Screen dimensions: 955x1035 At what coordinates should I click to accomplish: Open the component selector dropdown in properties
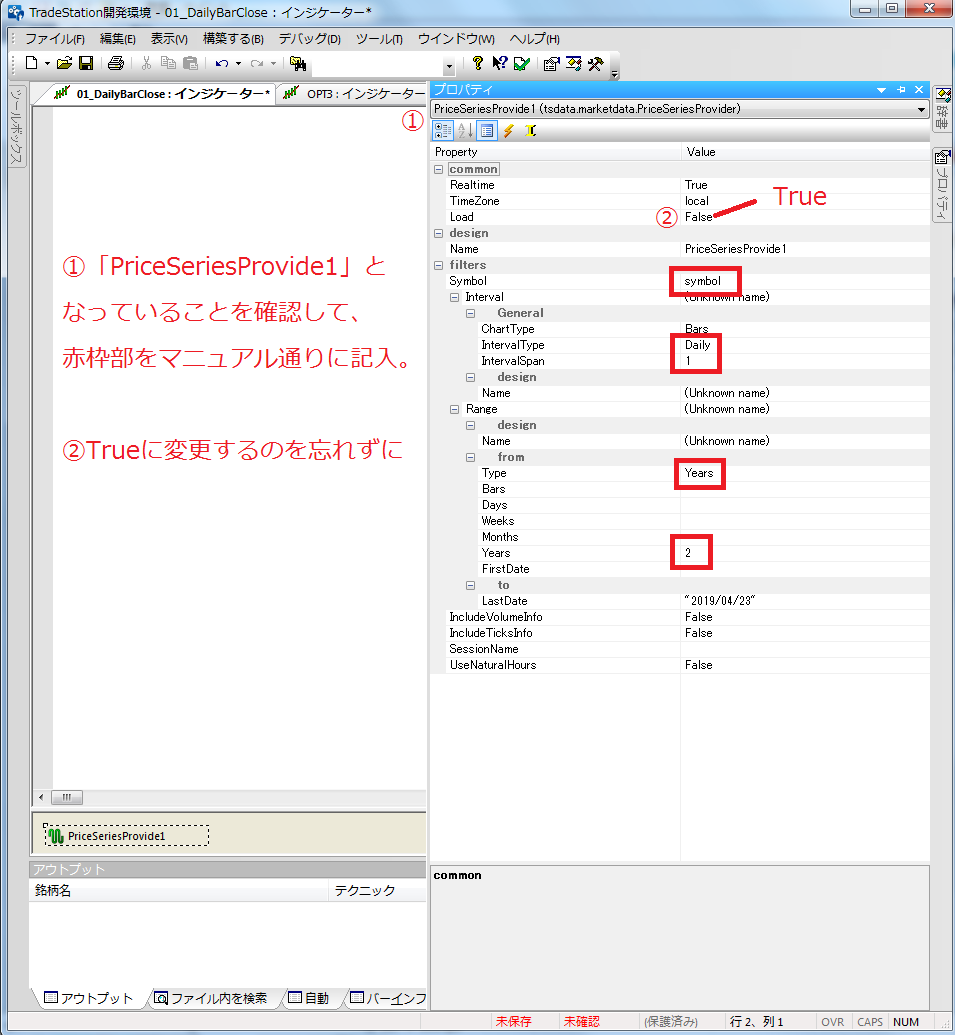pos(921,110)
